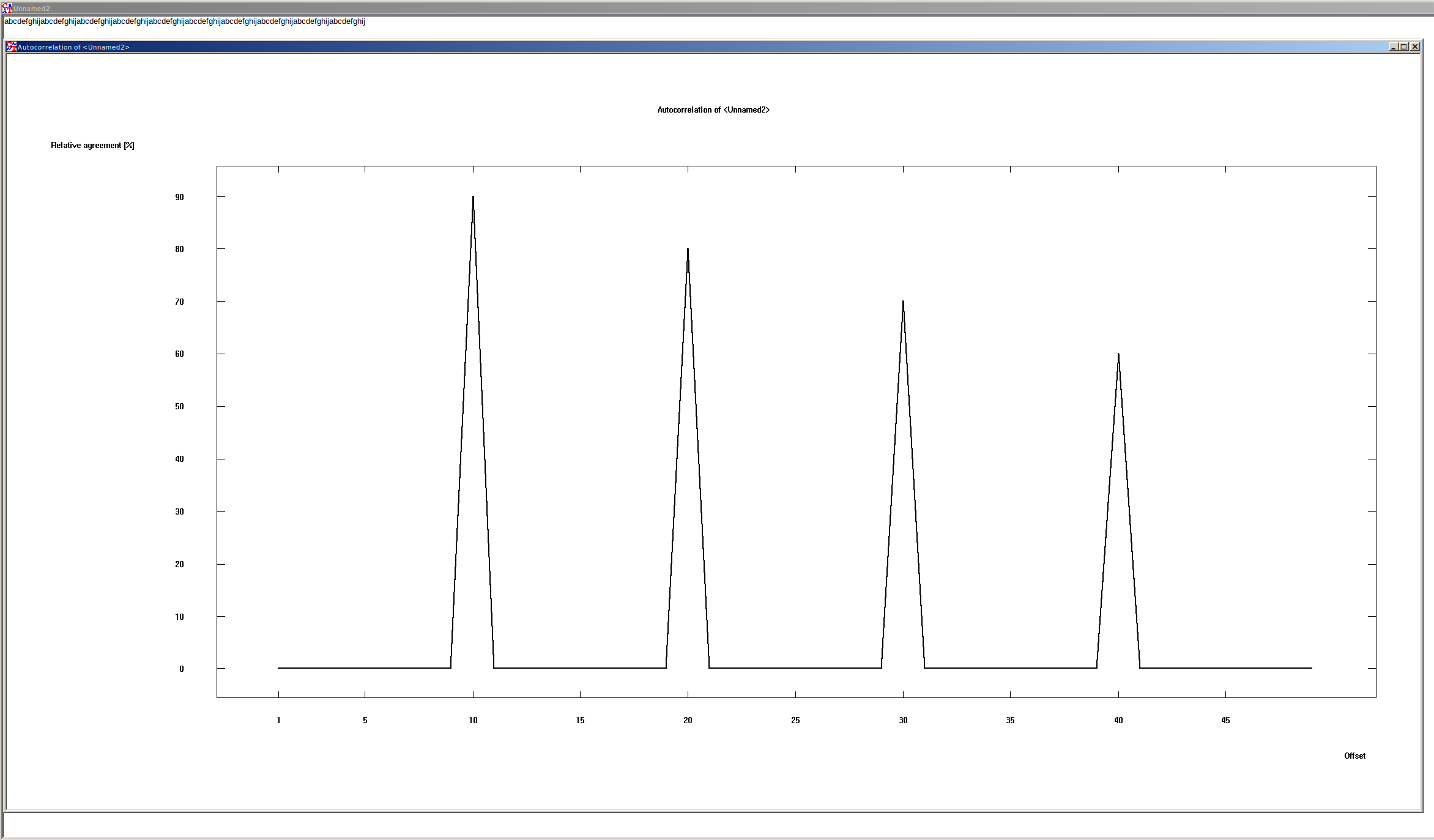This screenshot has height=840, width=1434.
Task: Click the Autocorrelation of <Unnamed2> title bar
Action: coord(673,46)
